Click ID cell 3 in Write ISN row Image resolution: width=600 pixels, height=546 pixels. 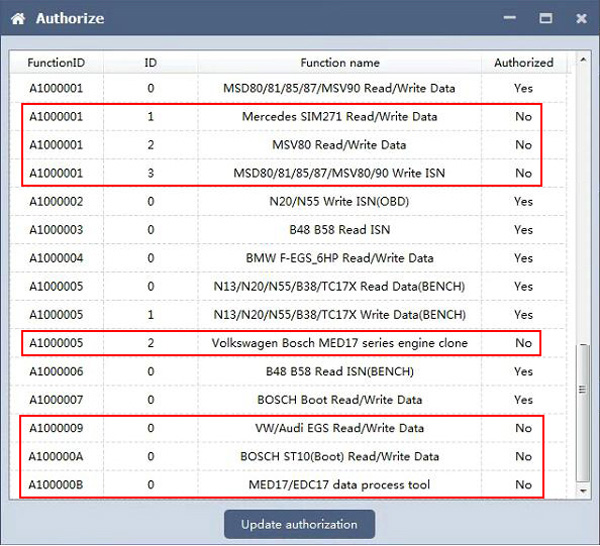tap(150, 173)
